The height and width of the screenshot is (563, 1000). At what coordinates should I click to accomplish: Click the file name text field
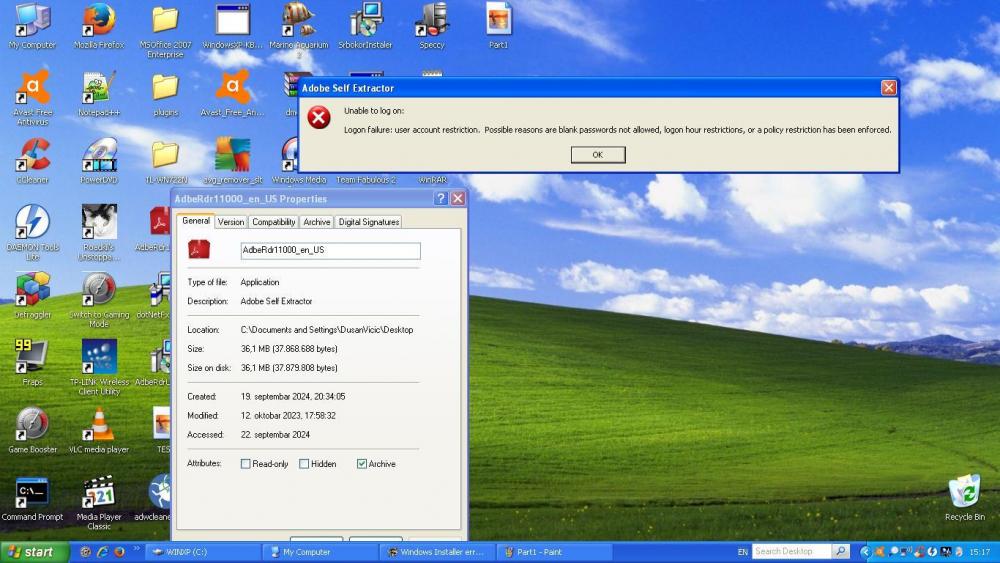tap(330, 250)
